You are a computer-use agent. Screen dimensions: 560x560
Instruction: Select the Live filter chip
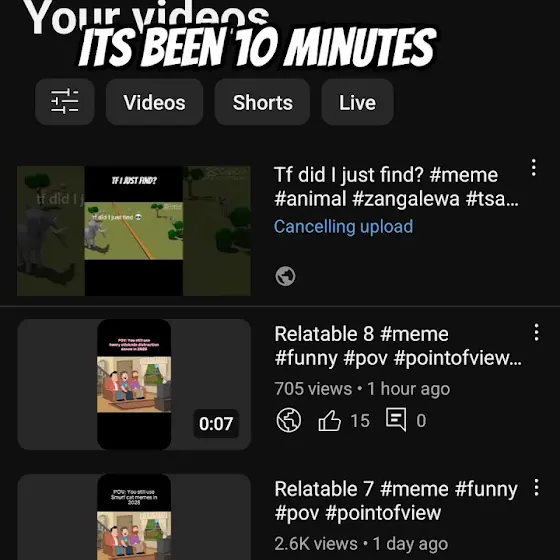pos(358,102)
